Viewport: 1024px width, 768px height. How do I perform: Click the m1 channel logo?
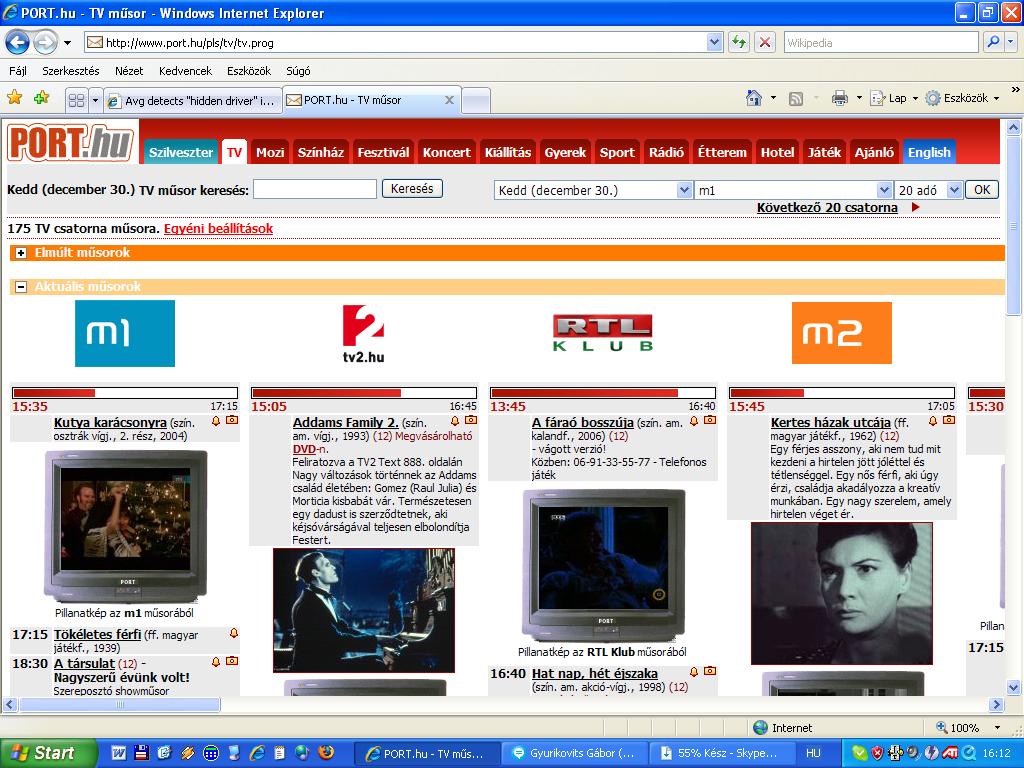coord(125,333)
